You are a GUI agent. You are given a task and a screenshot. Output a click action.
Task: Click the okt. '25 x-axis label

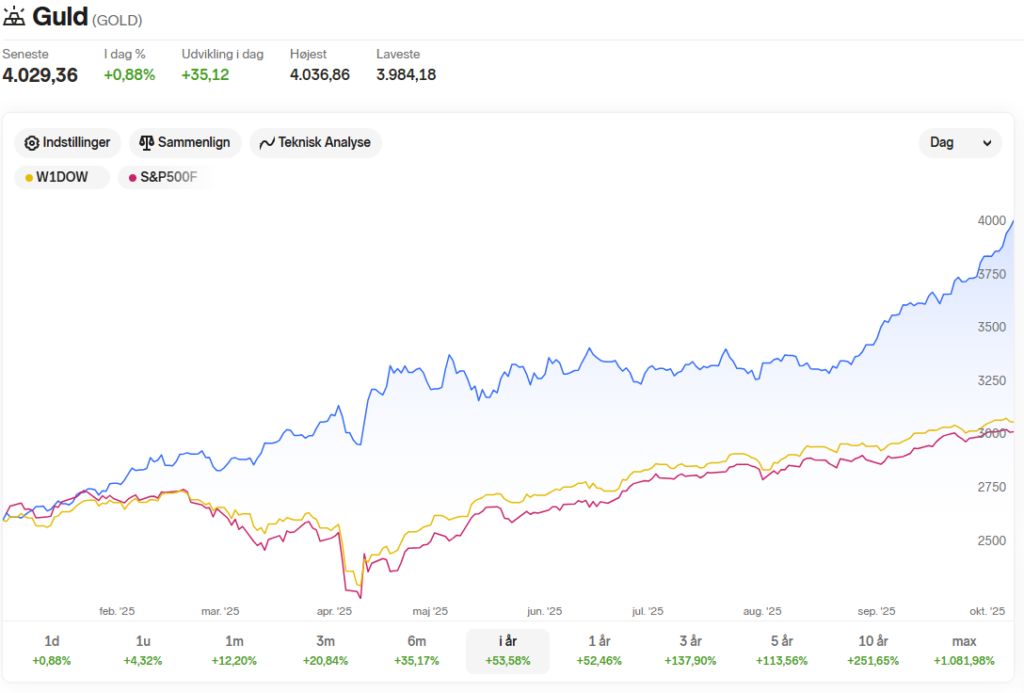[987, 611]
